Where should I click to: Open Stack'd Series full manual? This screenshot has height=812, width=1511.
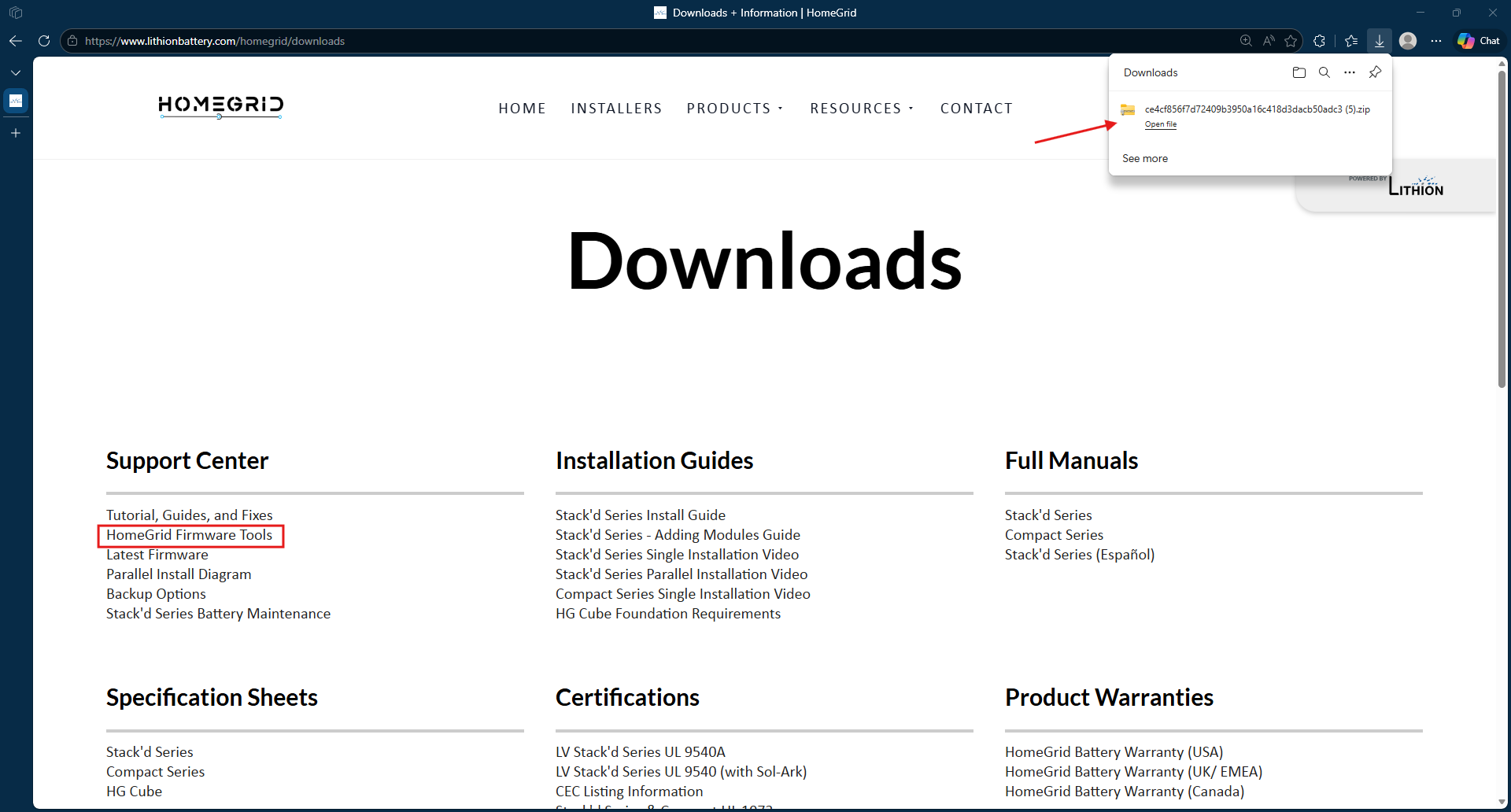(x=1048, y=515)
